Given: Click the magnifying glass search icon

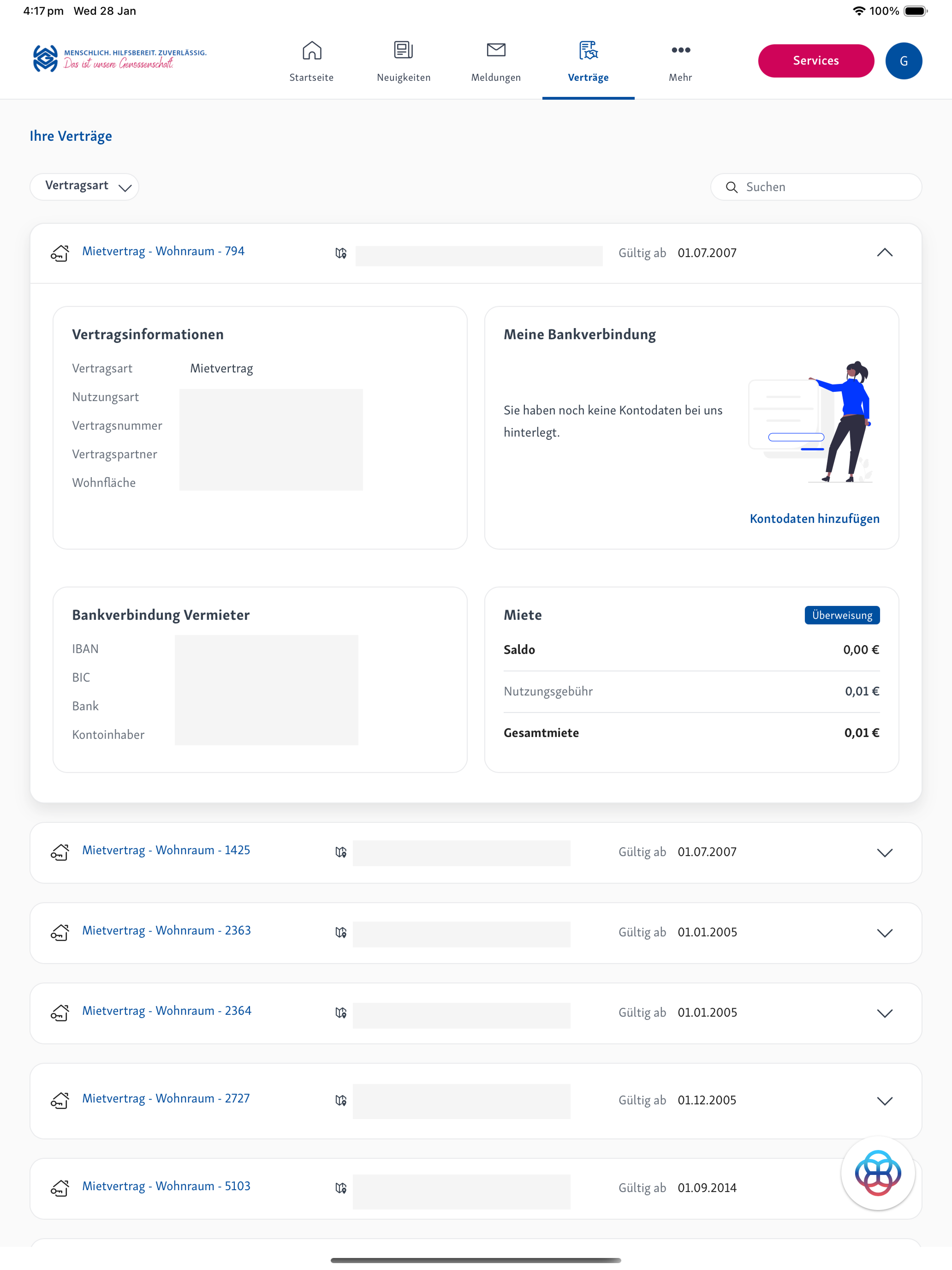Looking at the screenshot, I should pyautogui.click(x=731, y=187).
